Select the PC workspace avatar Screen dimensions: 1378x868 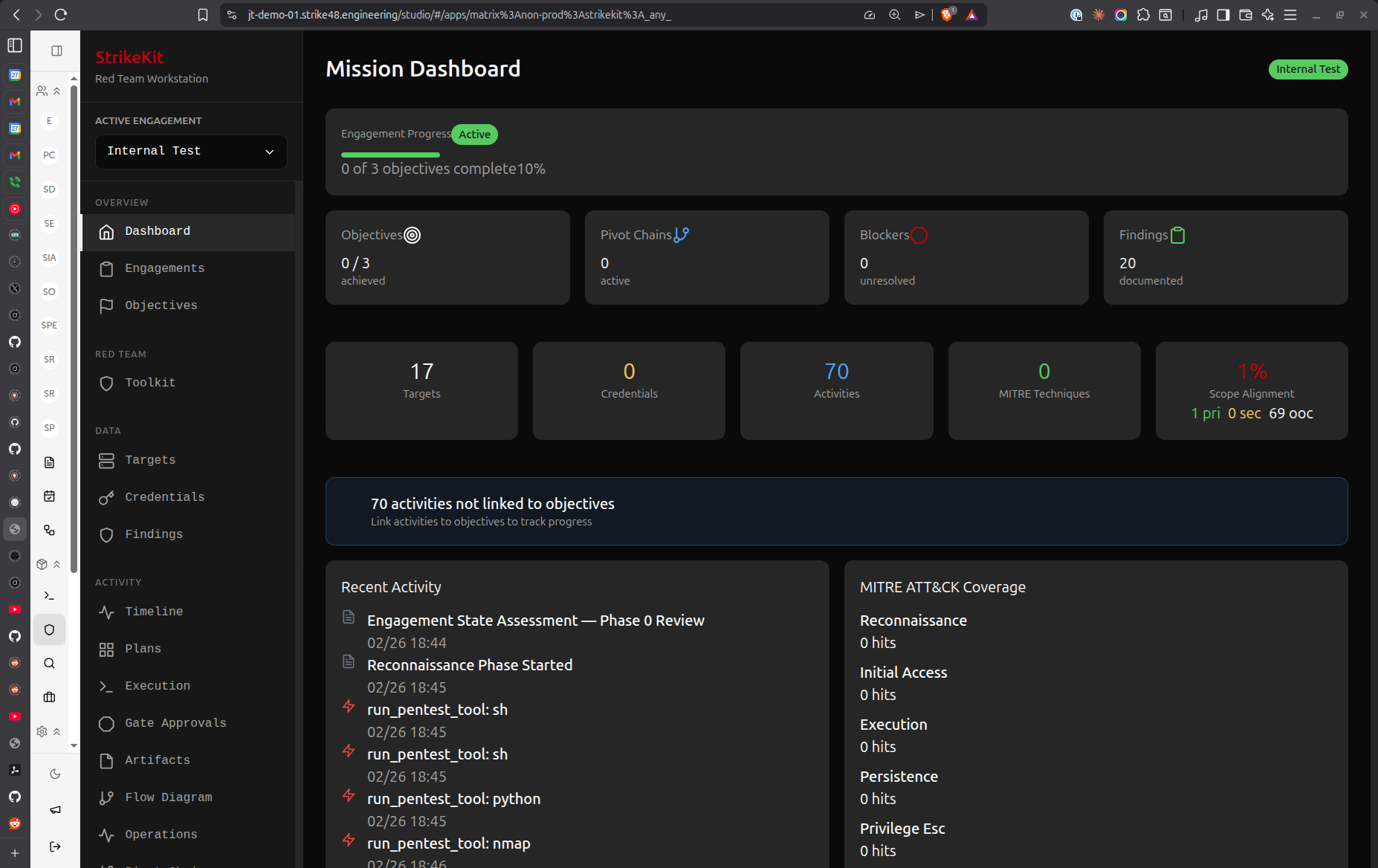coord(49,155)
